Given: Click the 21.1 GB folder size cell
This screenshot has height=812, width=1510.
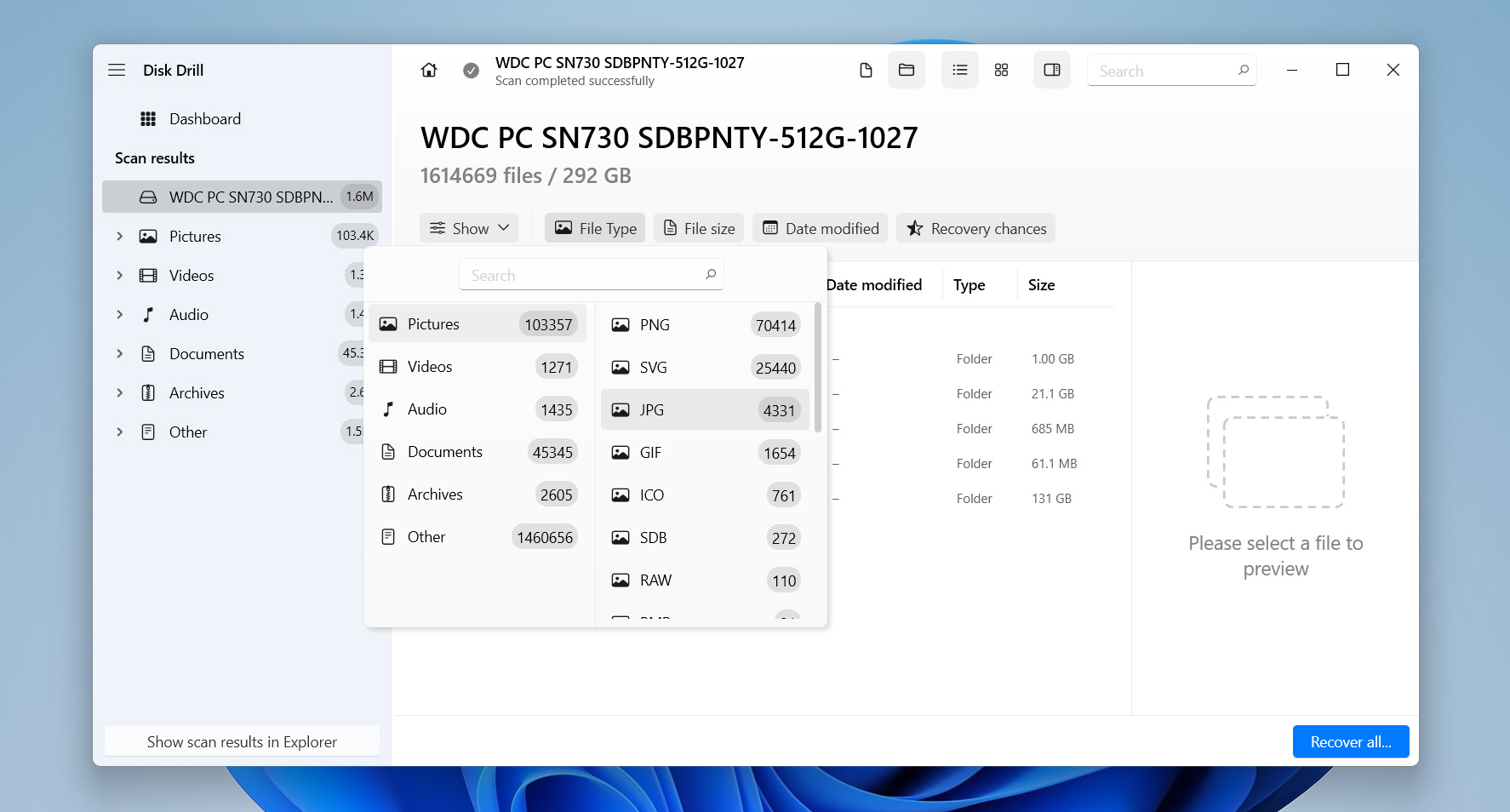Looking at the screenshot, I should point(1053,394).
